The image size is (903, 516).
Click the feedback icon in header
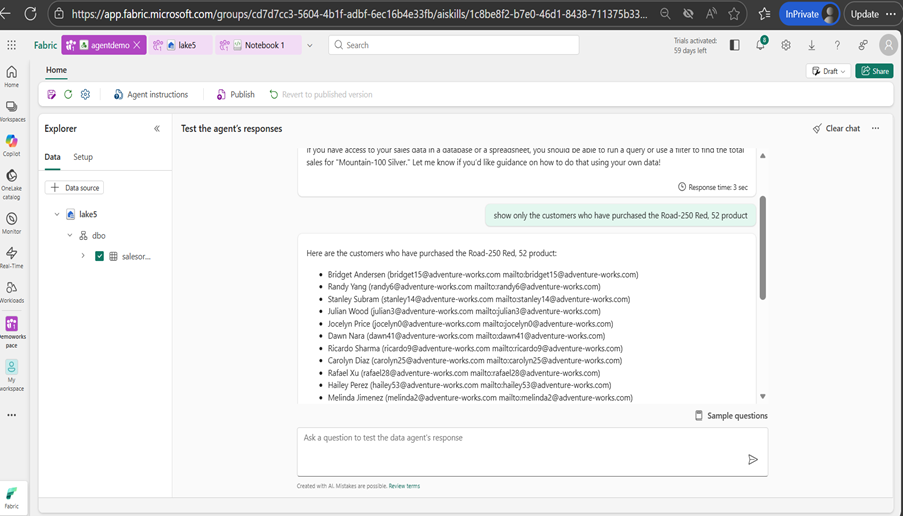[x=863, y=45]
